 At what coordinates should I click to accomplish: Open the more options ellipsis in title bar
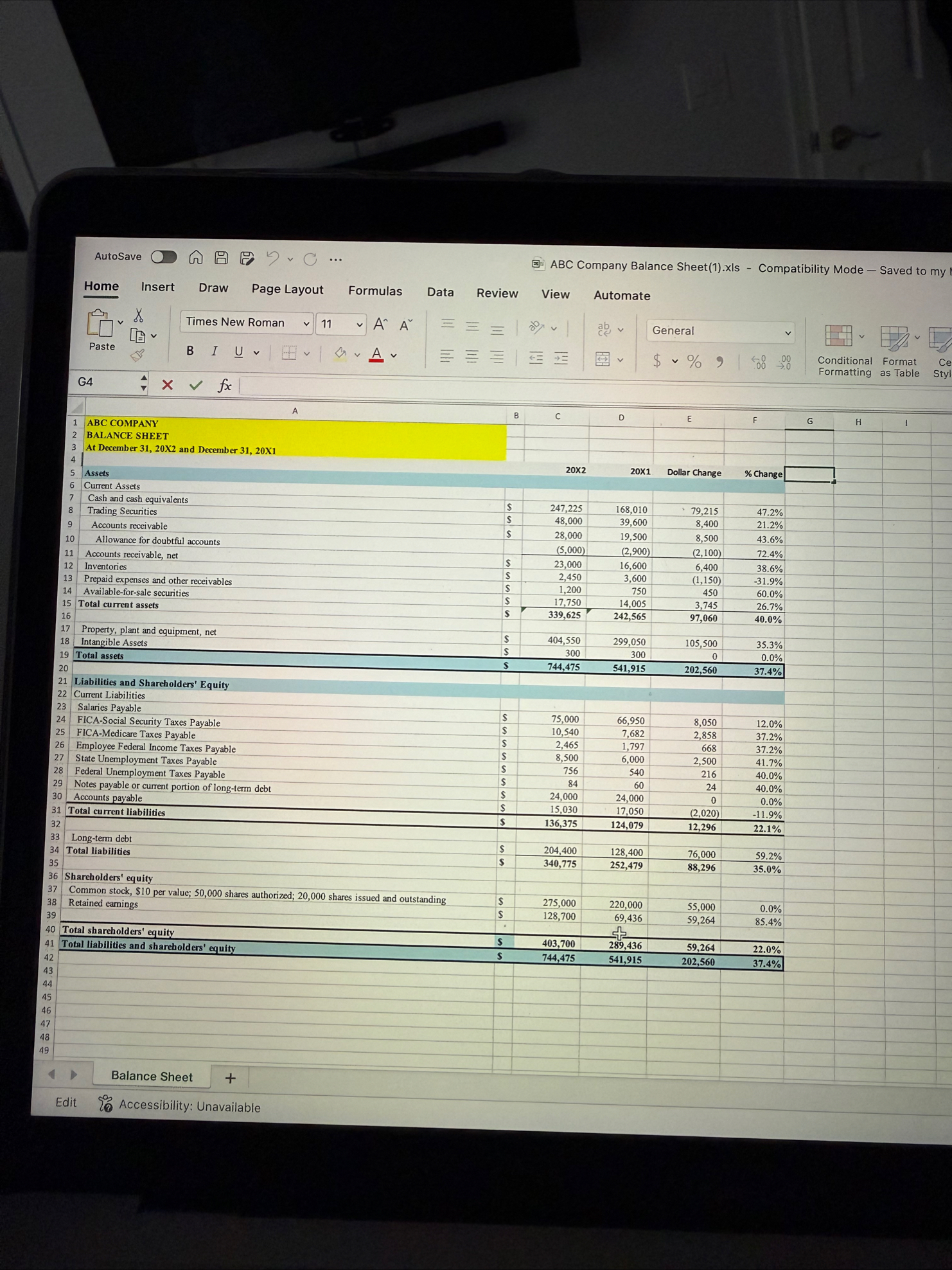335,260
